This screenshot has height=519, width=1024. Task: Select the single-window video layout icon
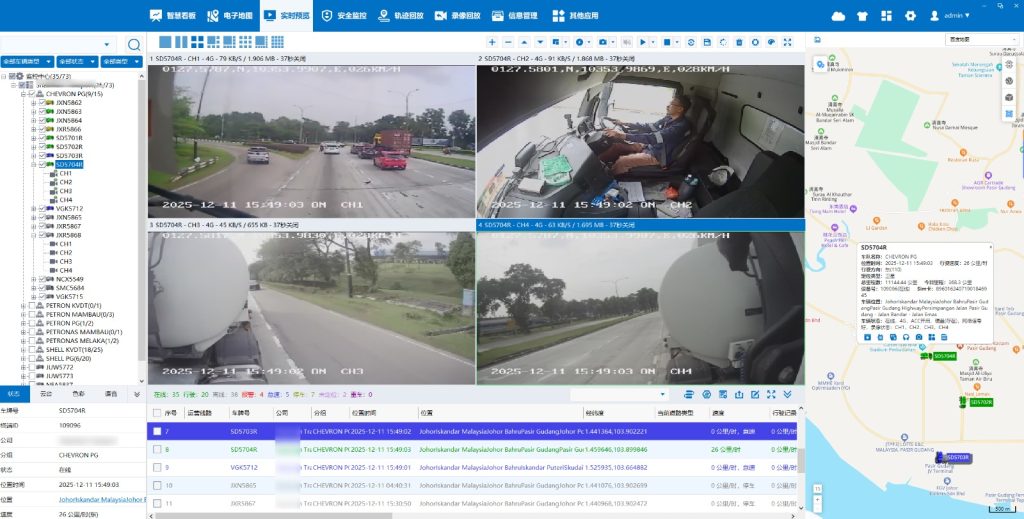(x=164, y=42)
